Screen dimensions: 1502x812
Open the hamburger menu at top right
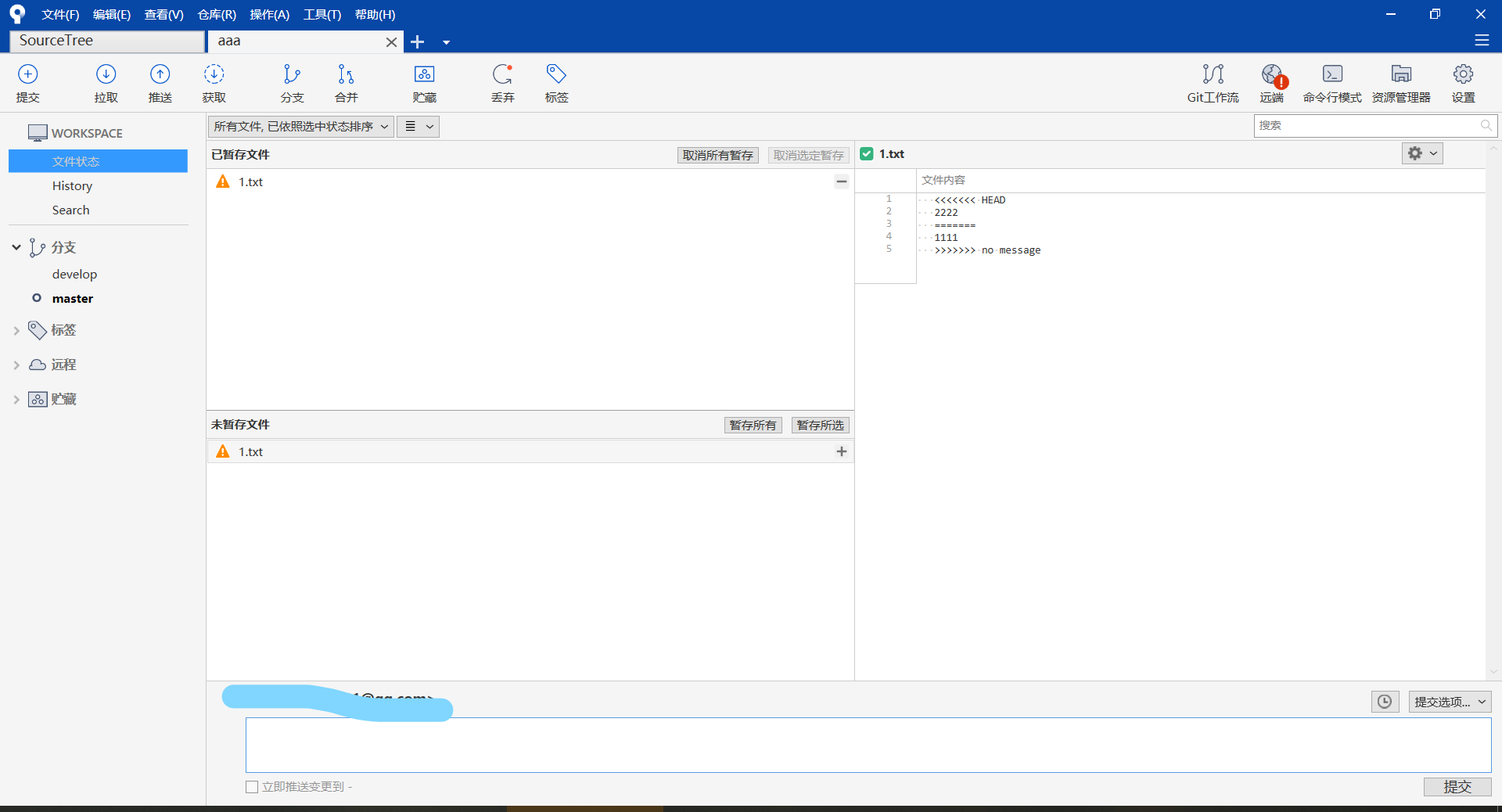tap(1482, 40)
